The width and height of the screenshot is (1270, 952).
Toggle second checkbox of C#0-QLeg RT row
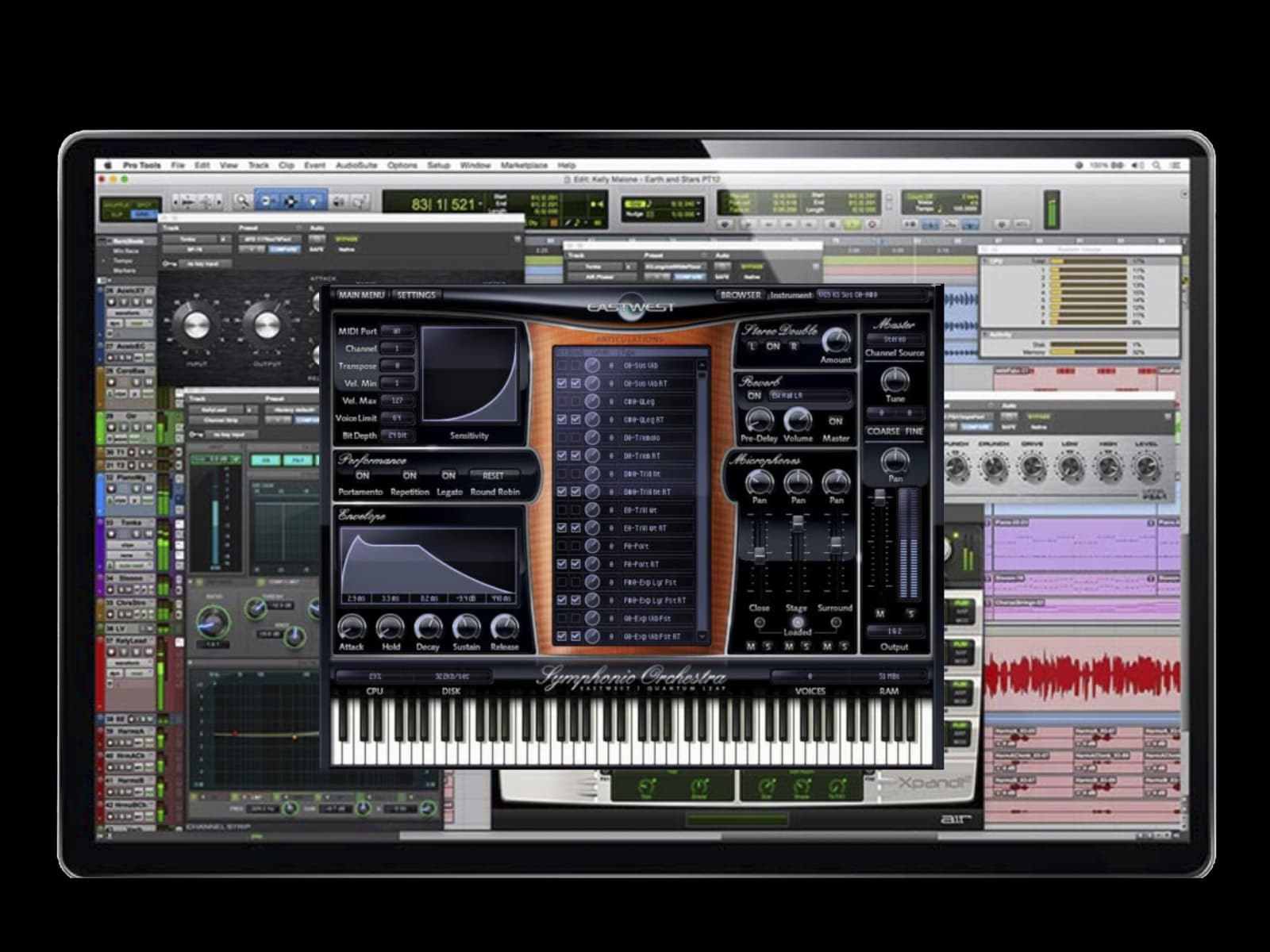click(576, 419)
